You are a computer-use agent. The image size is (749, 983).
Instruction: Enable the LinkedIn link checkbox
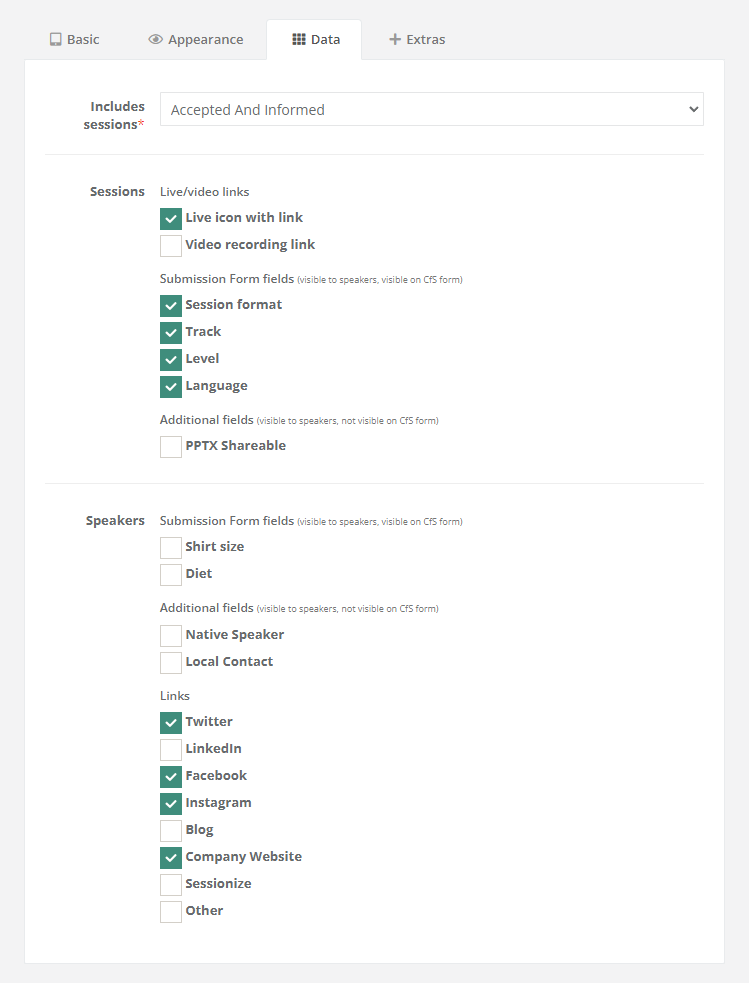(x=171, y=750)
